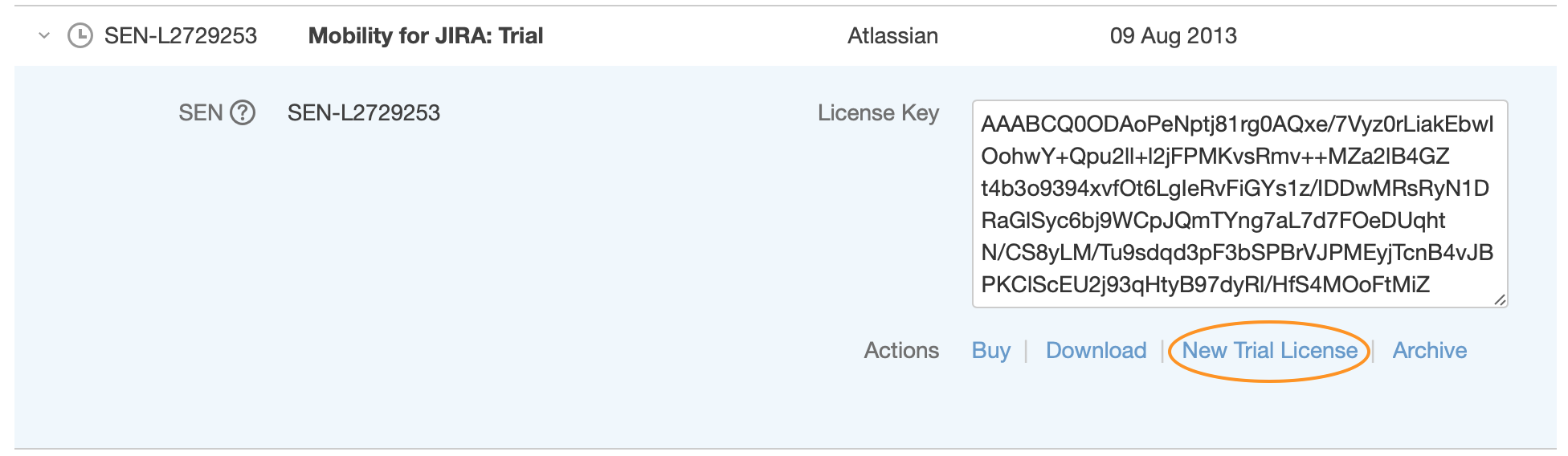Click the Actions label
The image size is (1568, 456).
(x=901, y=350)
